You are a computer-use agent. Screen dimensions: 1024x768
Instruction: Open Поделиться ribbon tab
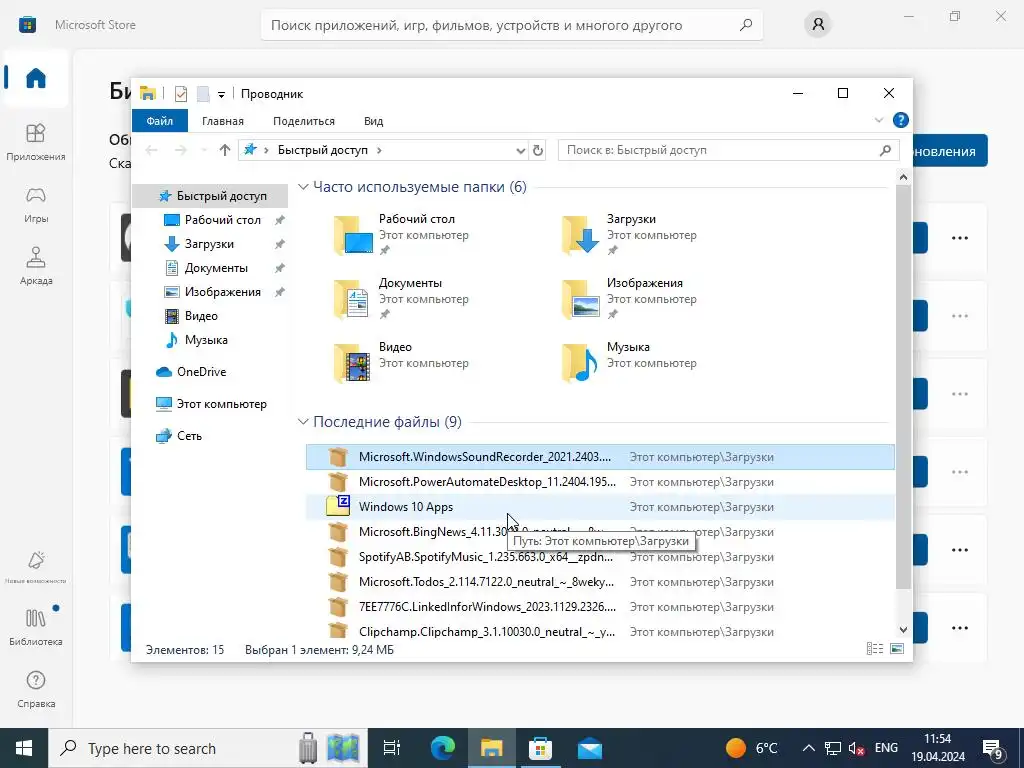tap(304, 121)
